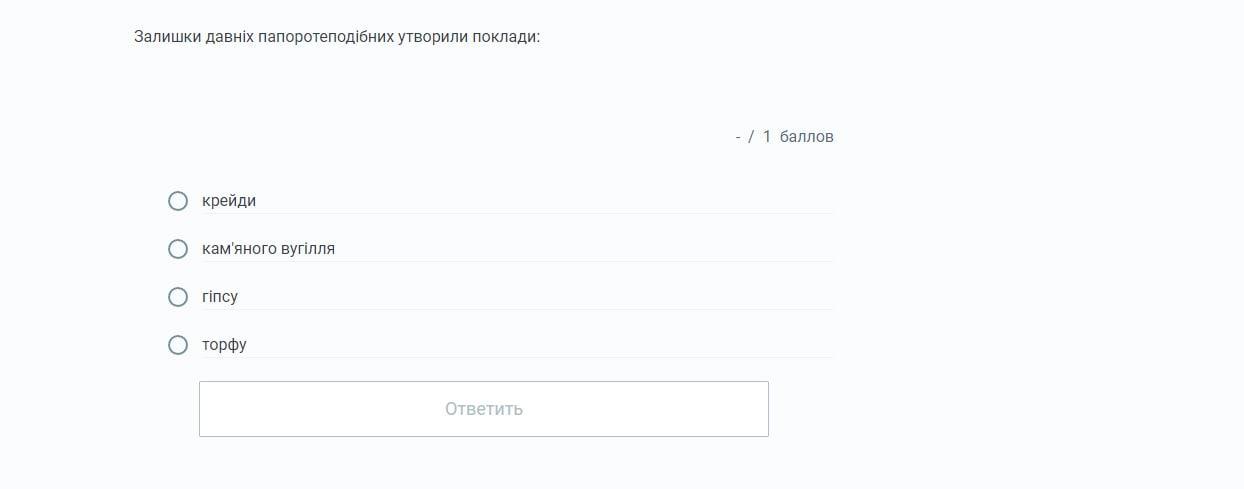This screenshot has width=1244, height=489.
Task: Click the крейди answer label text
Action: click(x=229, y=201)
